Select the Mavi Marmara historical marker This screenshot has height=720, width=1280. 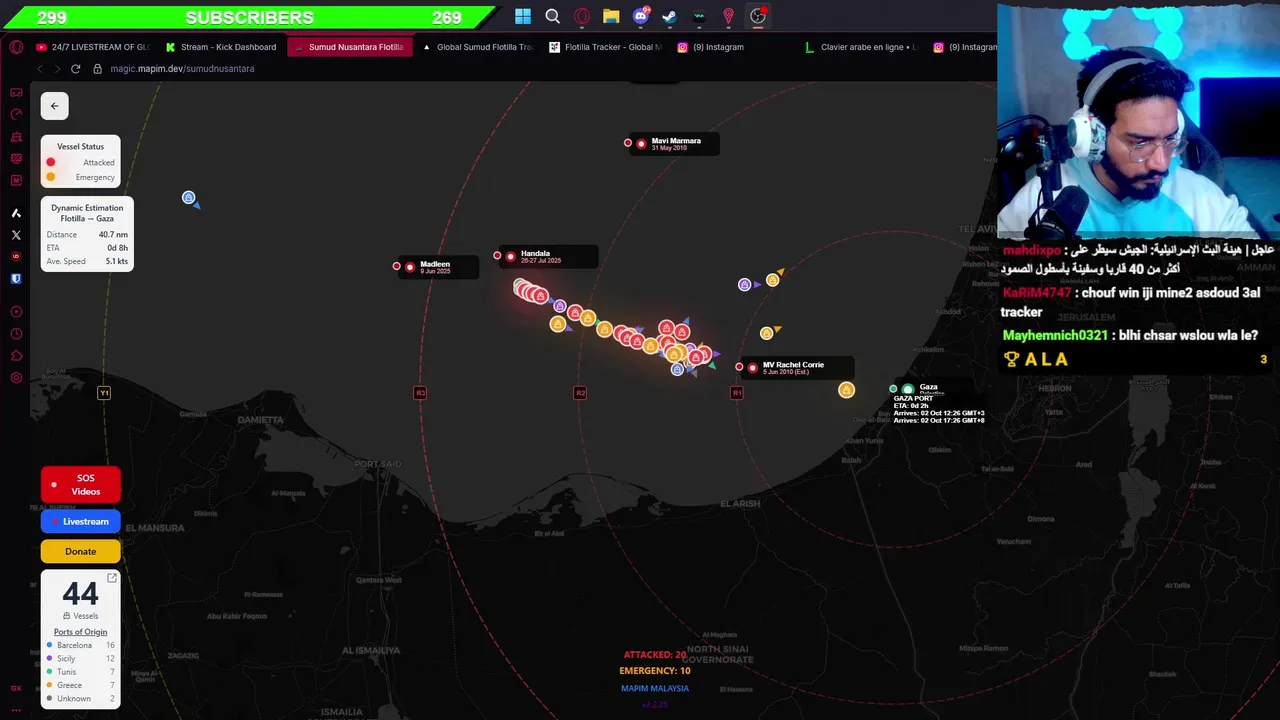point(642,144)
